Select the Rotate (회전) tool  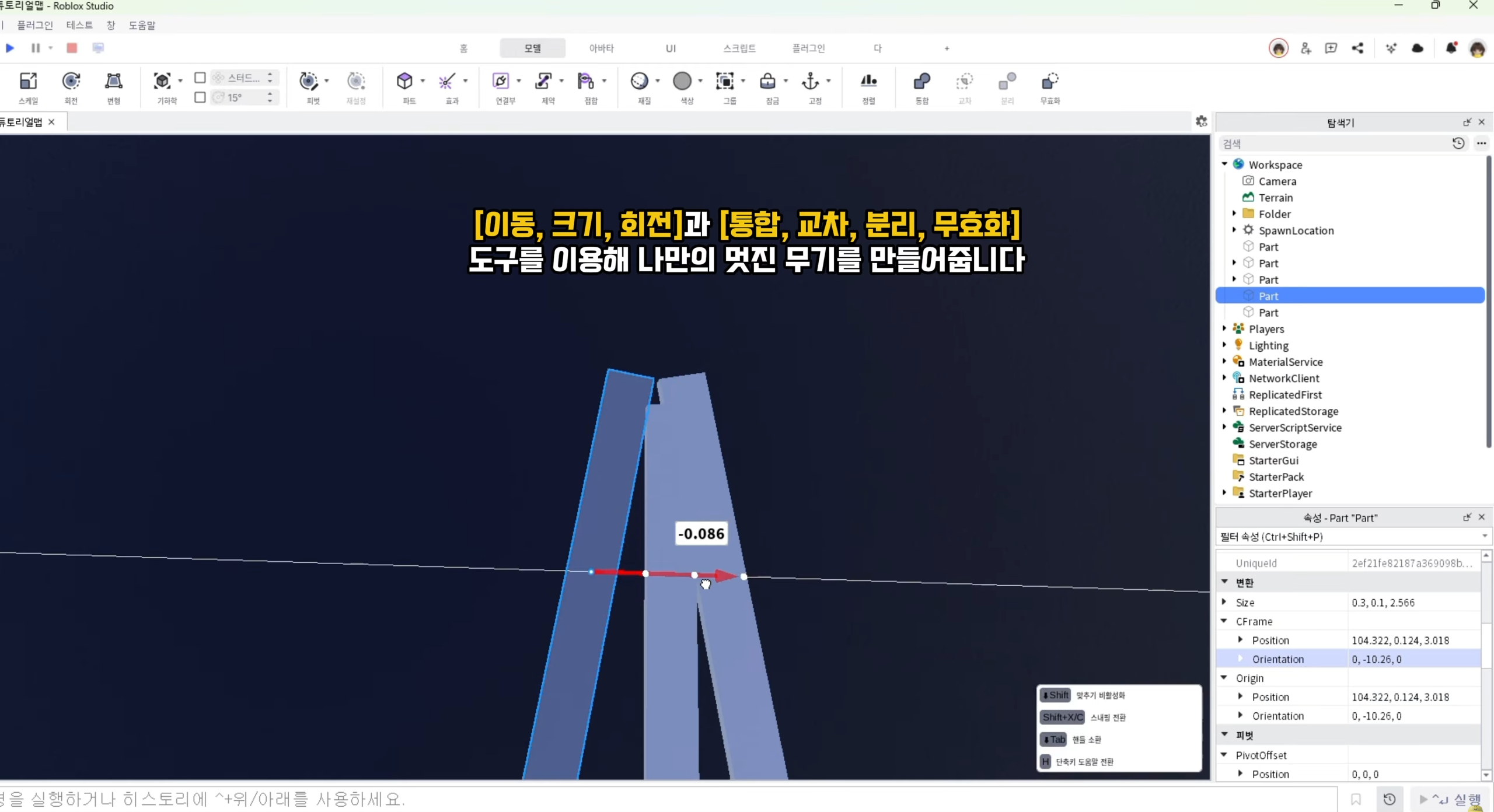tap(71, 82)
